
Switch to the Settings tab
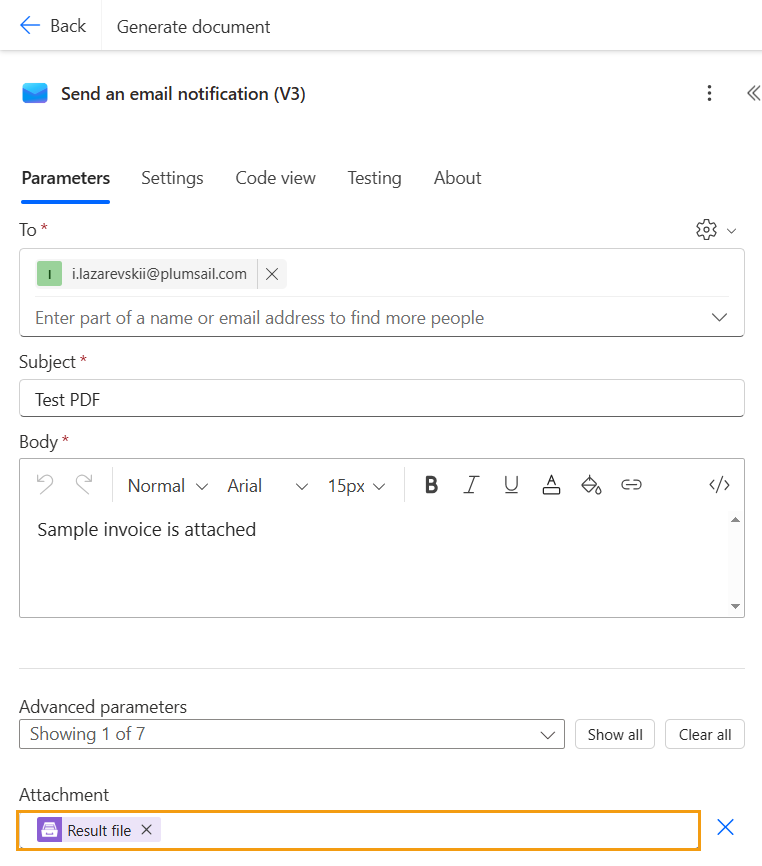pos(172,177)
